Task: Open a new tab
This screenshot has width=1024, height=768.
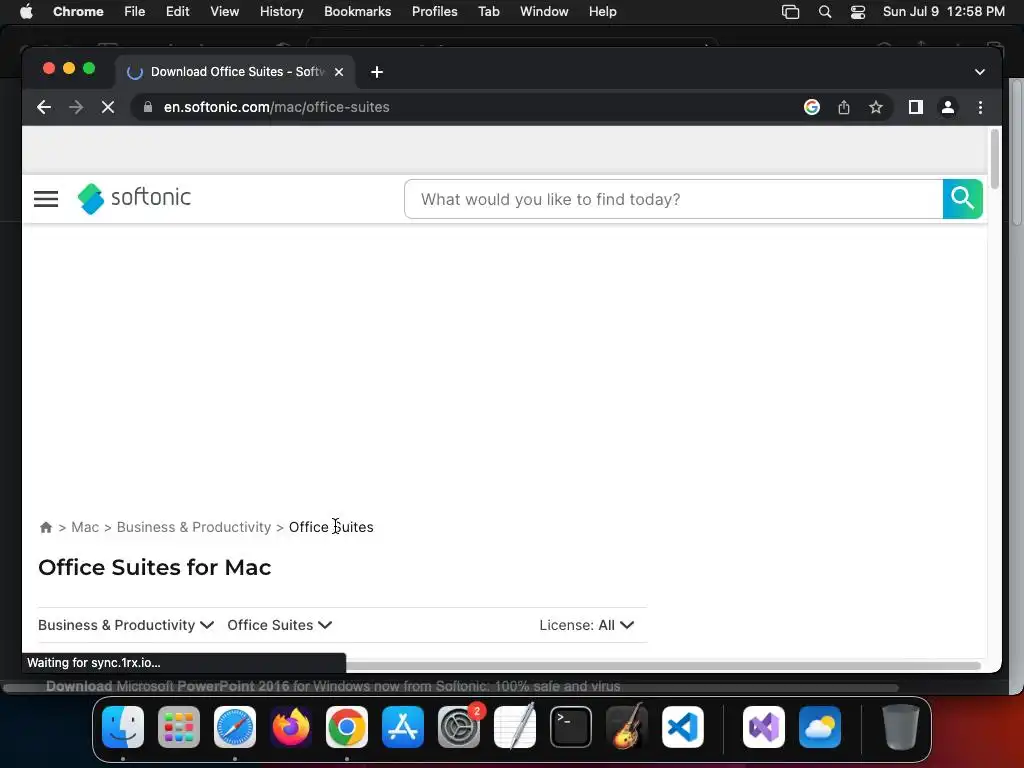Action: tap(377, 72)
